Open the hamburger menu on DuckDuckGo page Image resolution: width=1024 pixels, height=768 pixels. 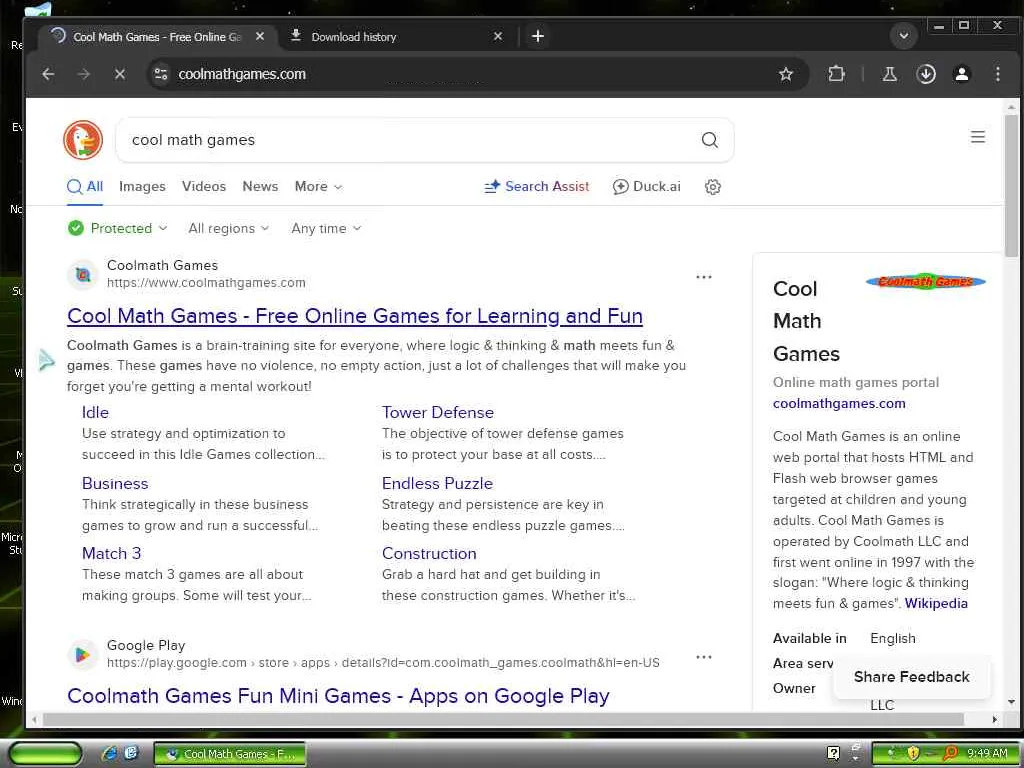coord(977,136)
